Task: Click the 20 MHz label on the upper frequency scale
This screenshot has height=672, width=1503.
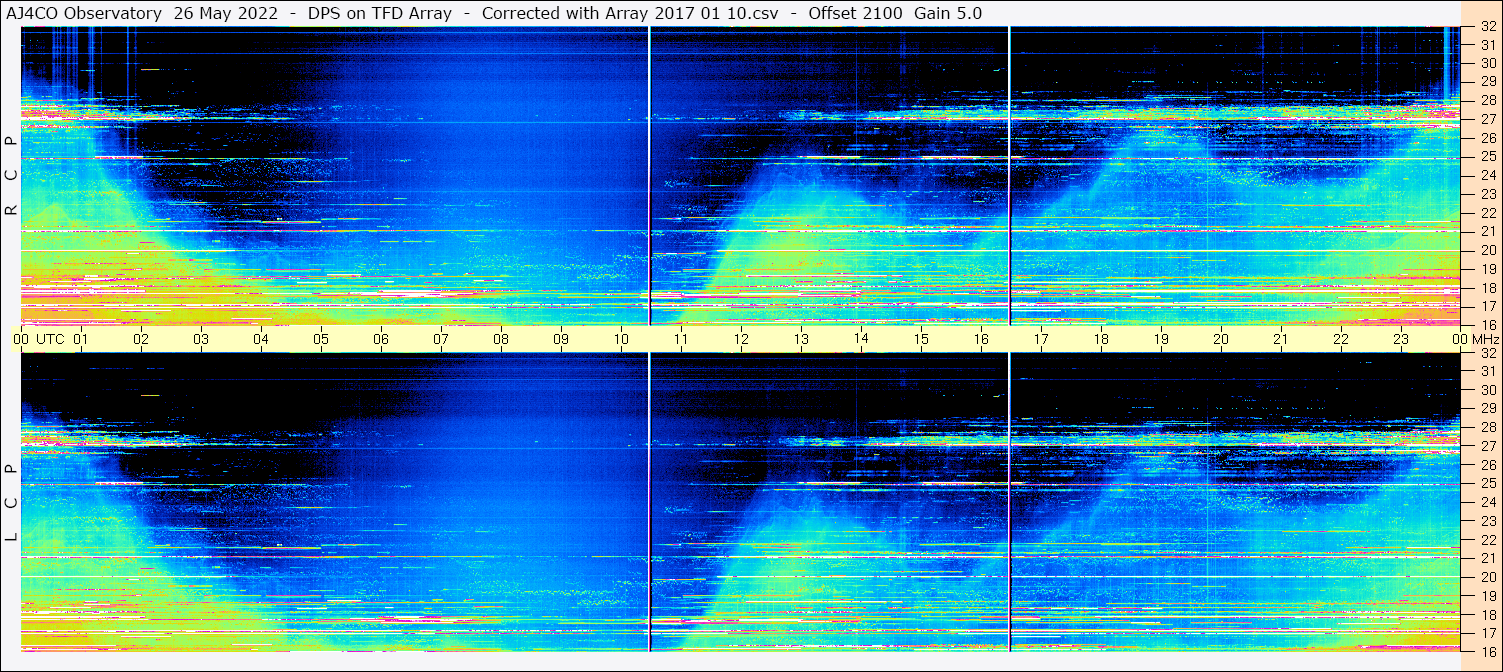Action: 1487,250
